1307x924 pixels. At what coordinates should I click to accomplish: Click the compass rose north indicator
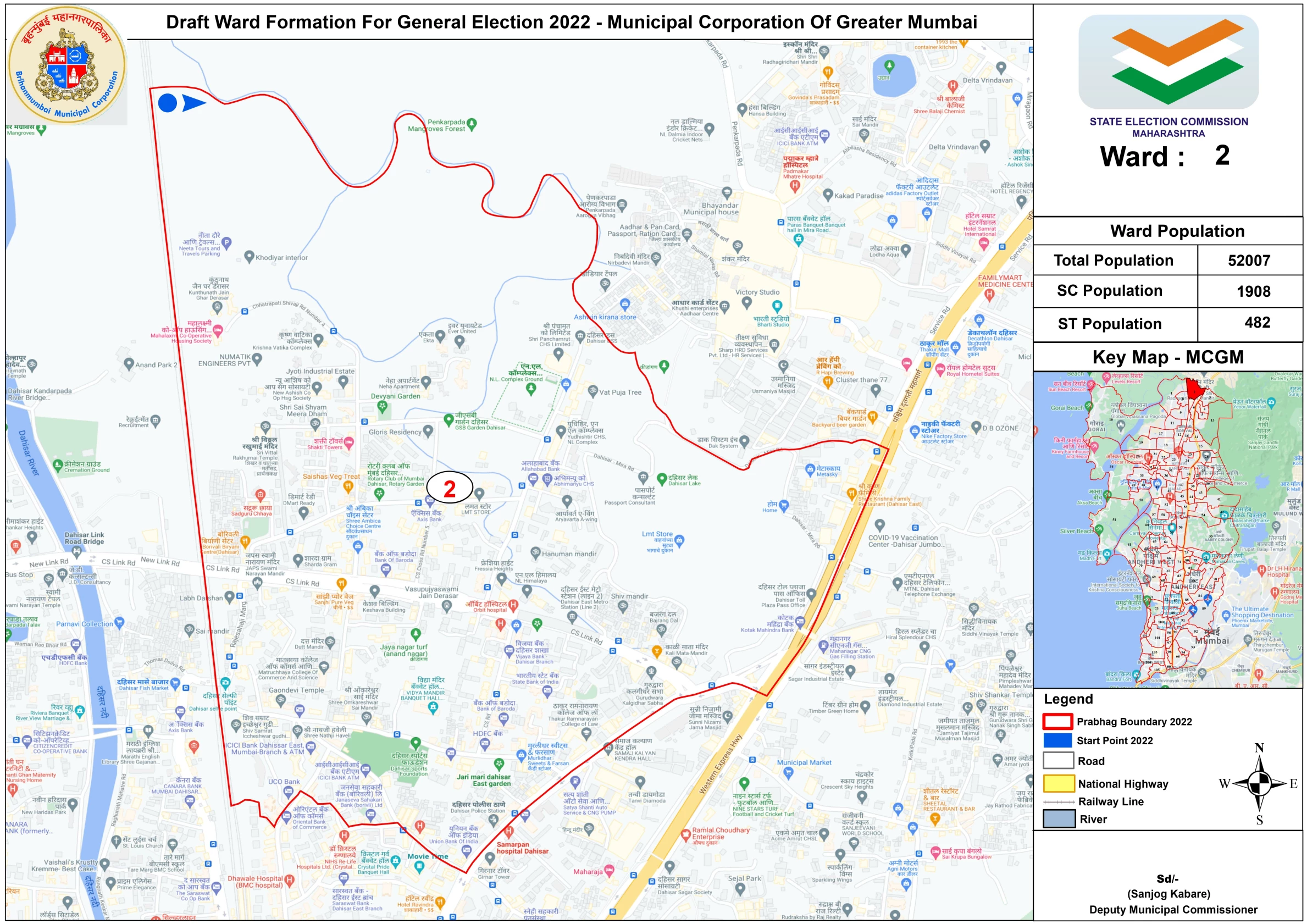1259,748
